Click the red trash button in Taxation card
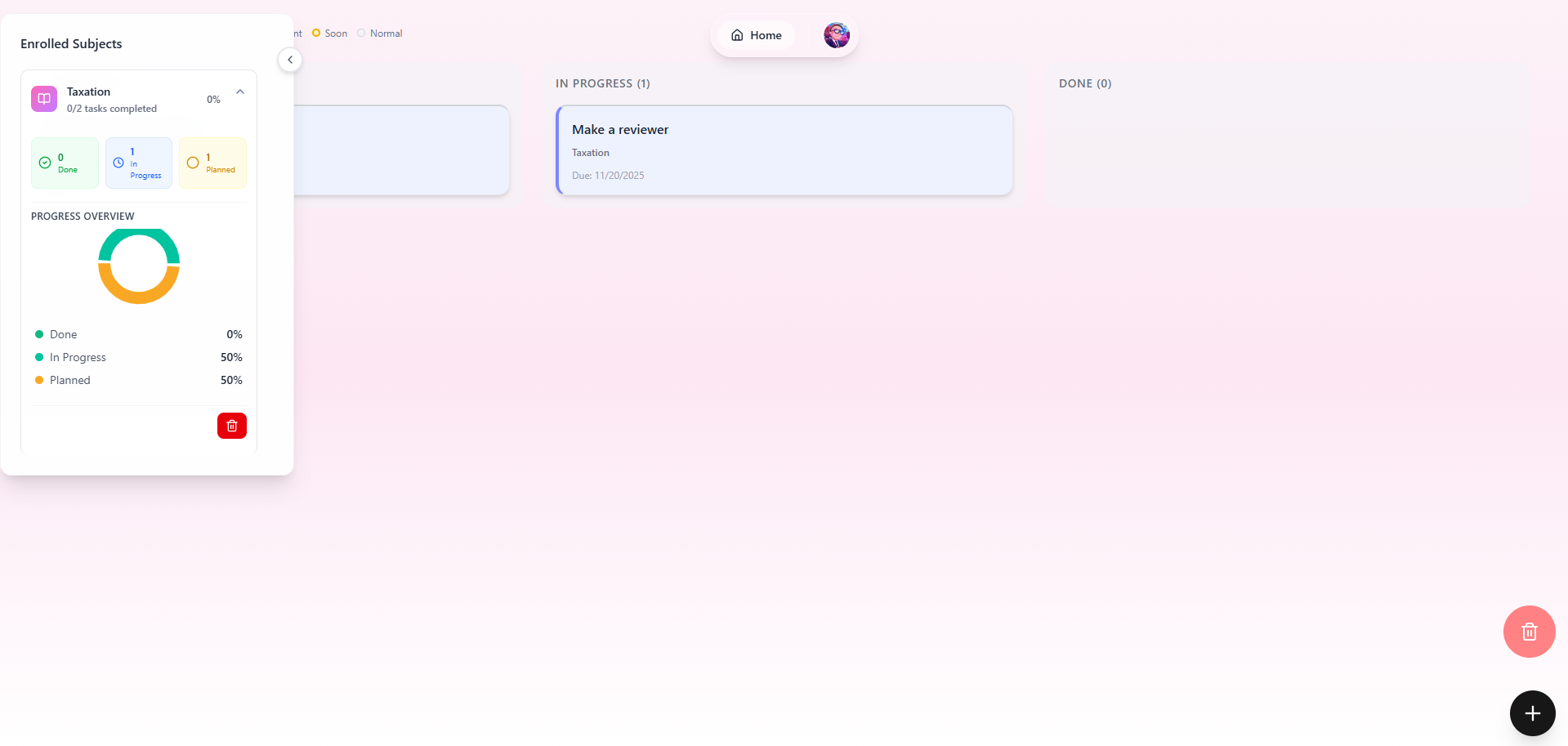This screenshot has height=746, width=1568. (232, 426)
